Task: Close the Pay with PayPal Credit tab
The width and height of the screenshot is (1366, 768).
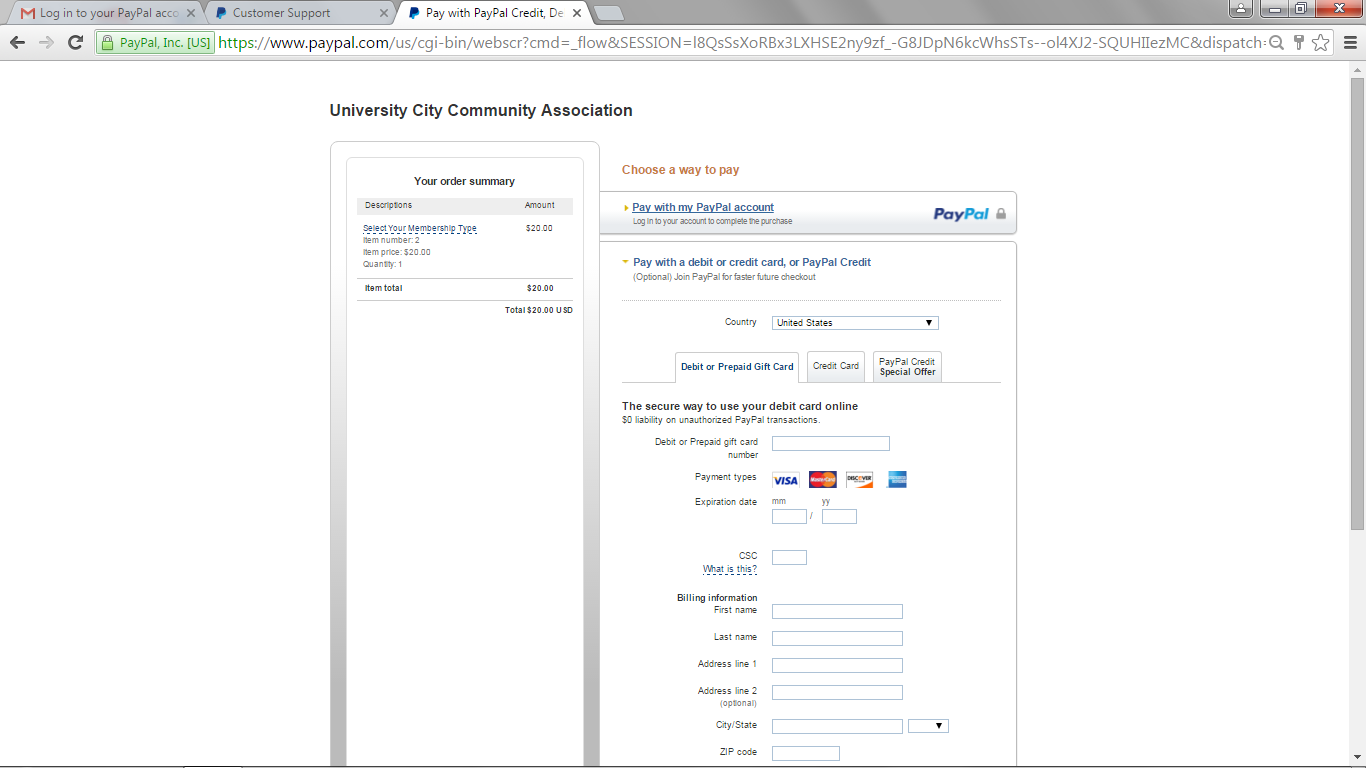Action: click(577, 13)
